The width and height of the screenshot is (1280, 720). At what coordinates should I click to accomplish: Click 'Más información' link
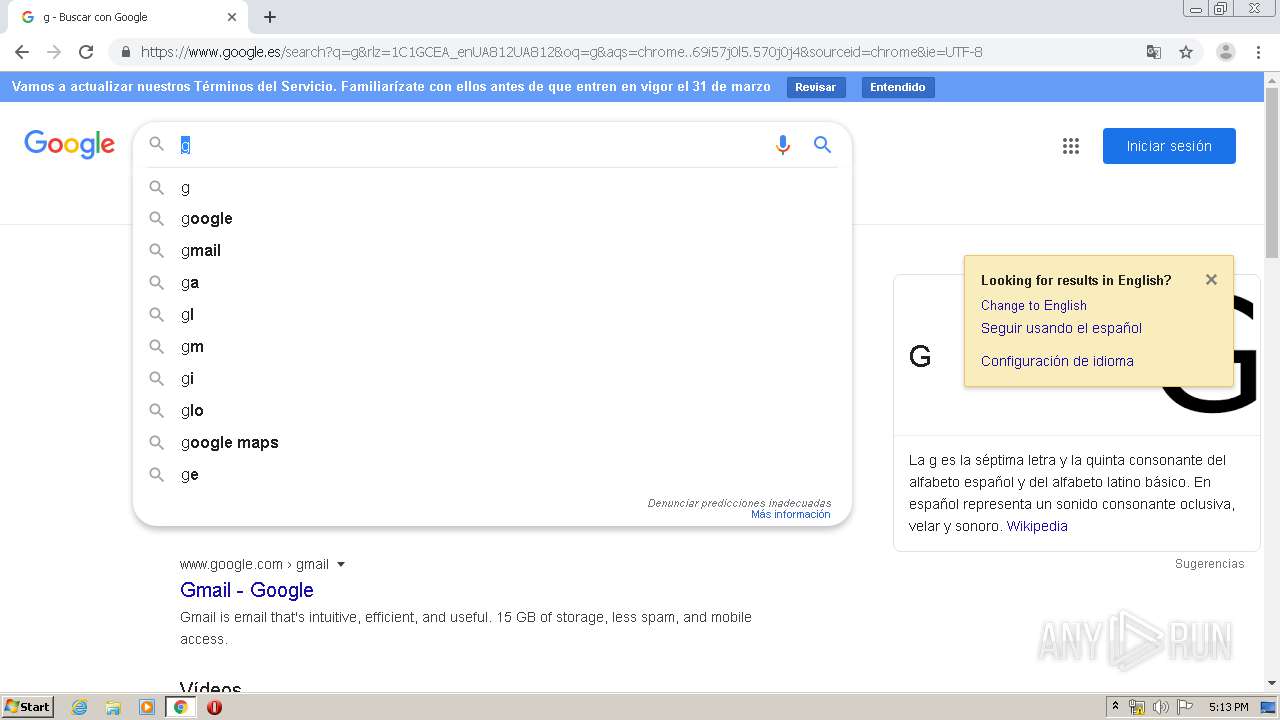[x=791, y=515]
